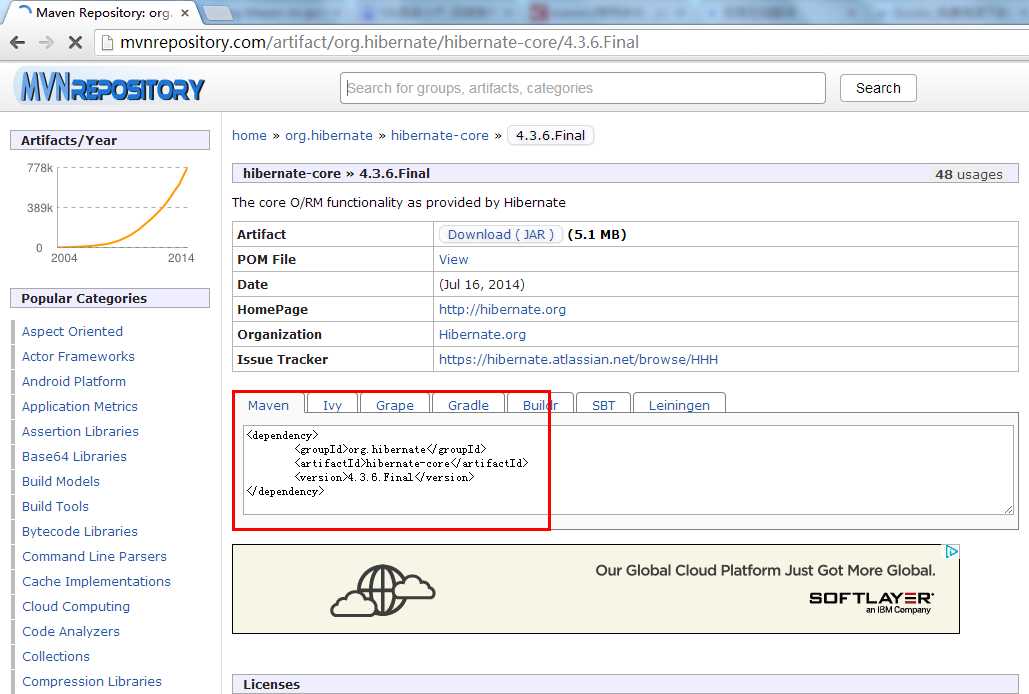Click the (Jul 16, 2014) date value
This screenshot has height=694, width=1029.
(482, 285)
